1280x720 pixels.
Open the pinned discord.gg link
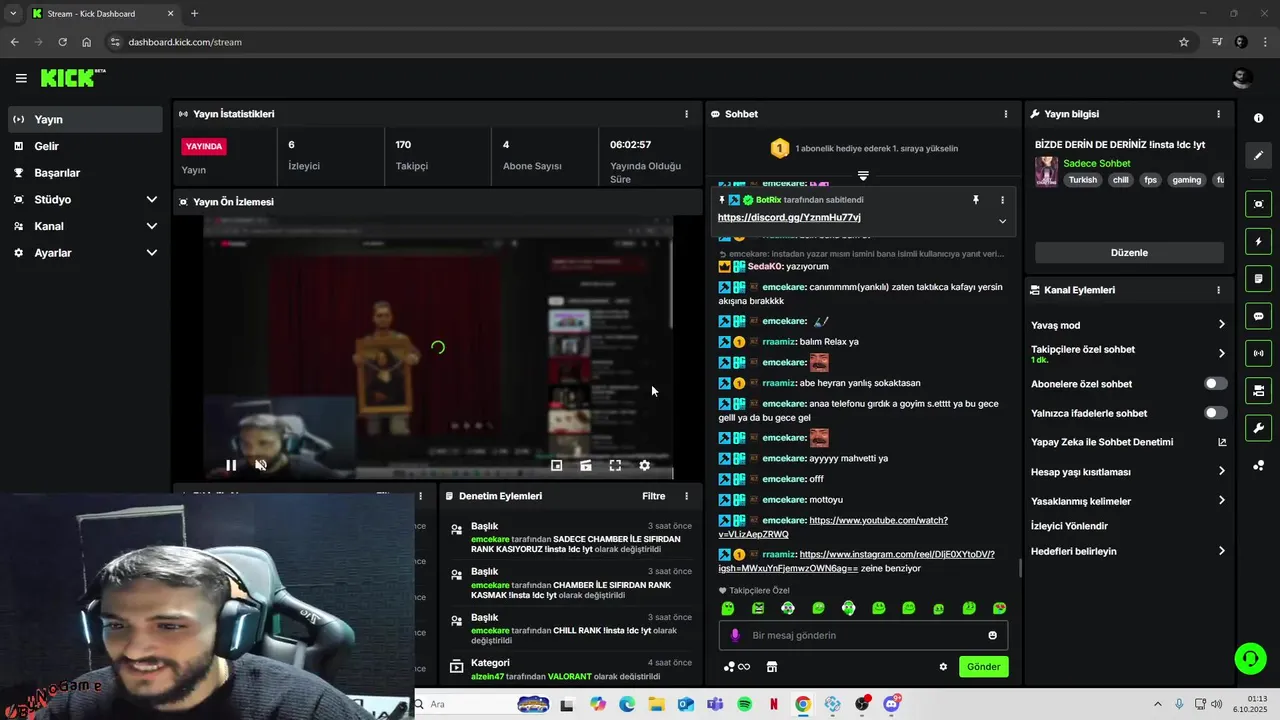tap(789, 218)
